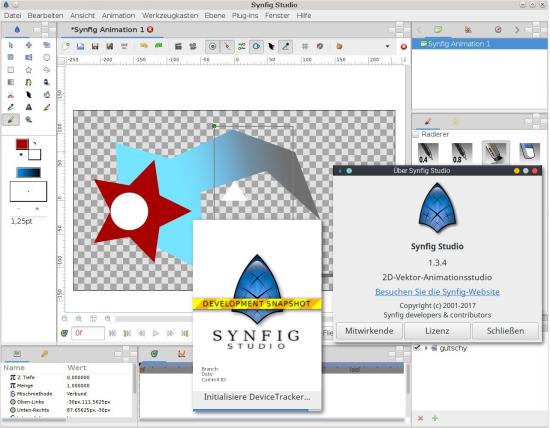Click the Save As toolbar icon

109,46
